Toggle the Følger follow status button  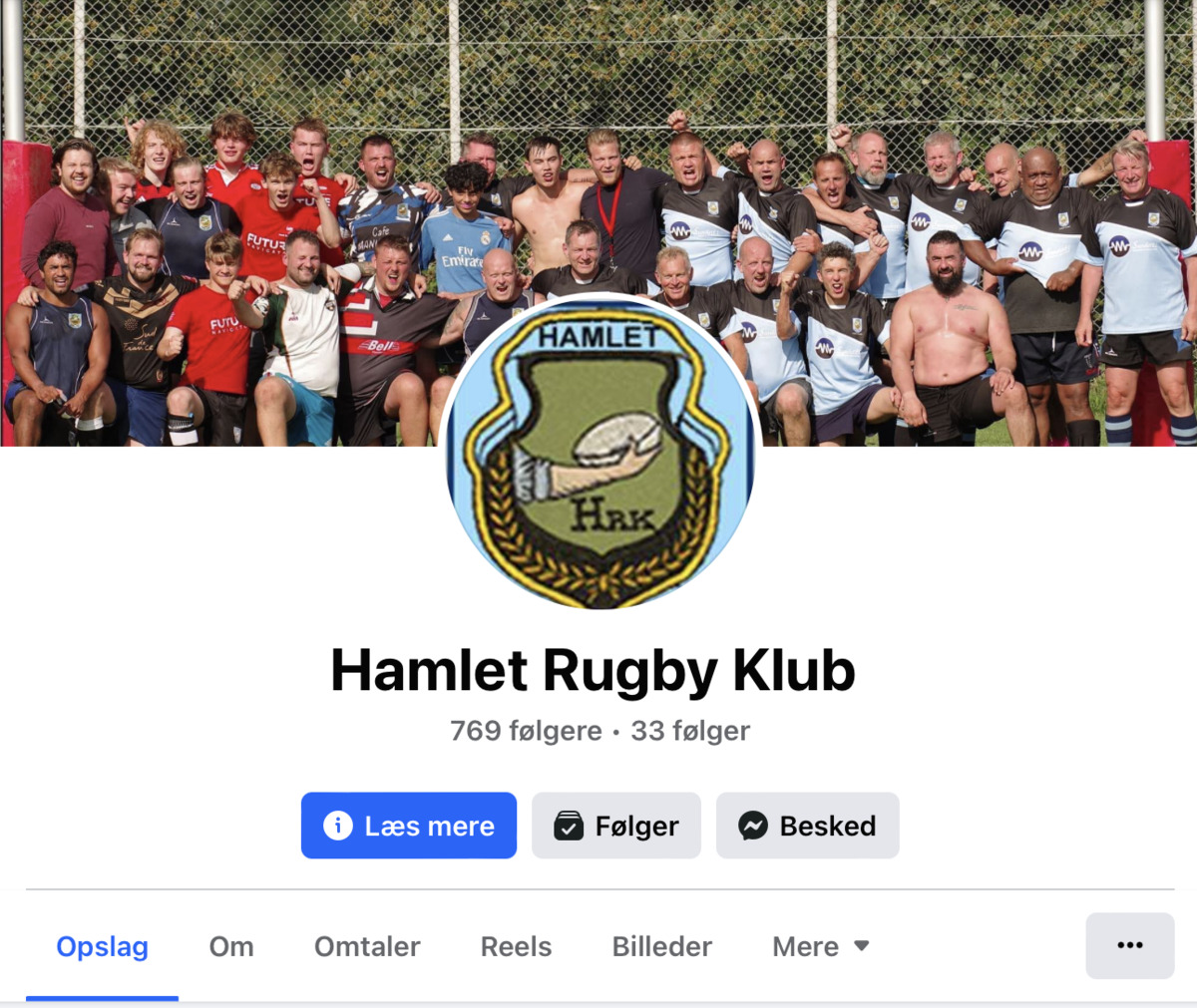pyautogui.click(x=616, y=826)
